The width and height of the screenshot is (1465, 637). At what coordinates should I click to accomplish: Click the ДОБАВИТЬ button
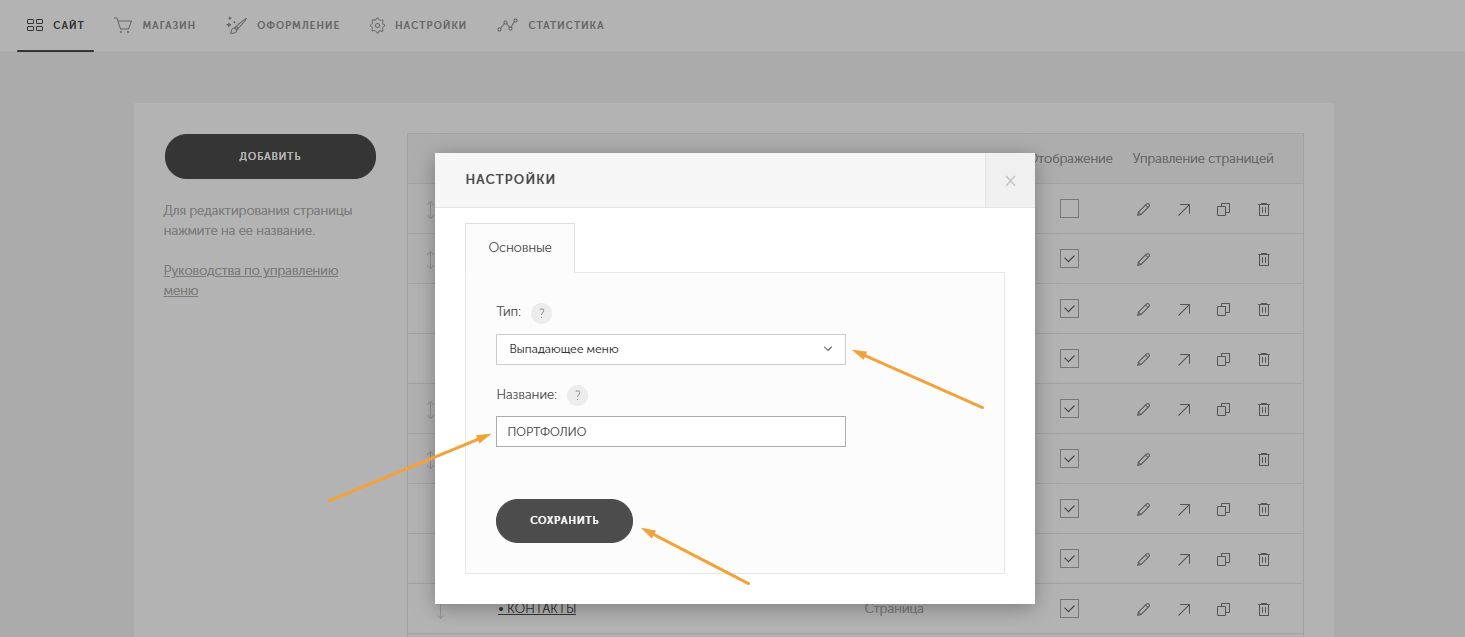click(270, 157)
